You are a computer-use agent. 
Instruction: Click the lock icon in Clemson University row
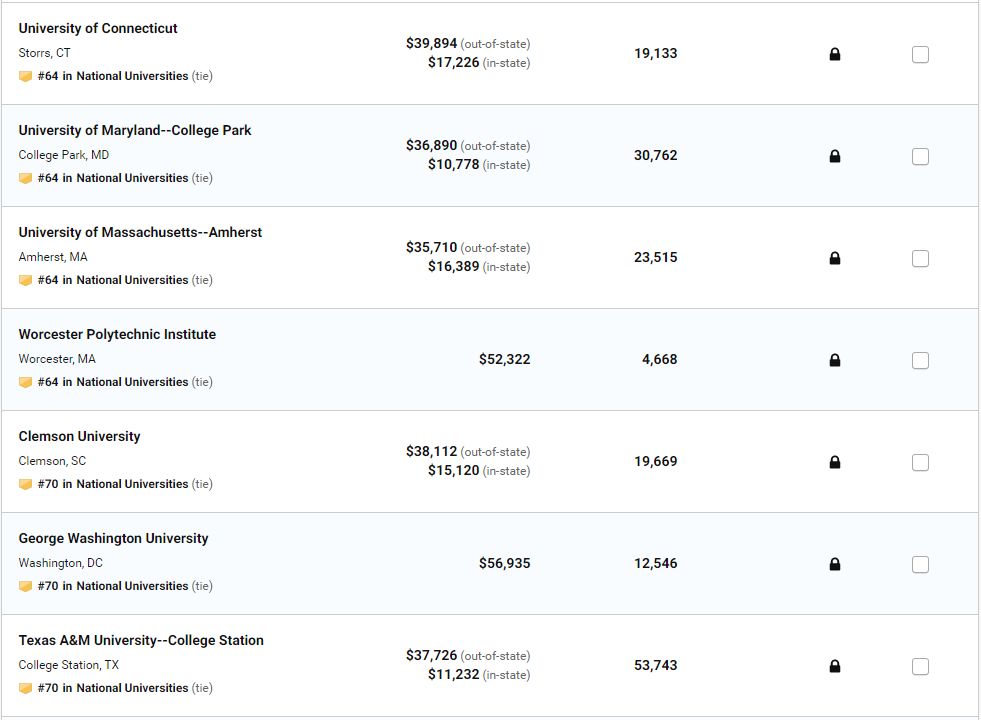835,462
